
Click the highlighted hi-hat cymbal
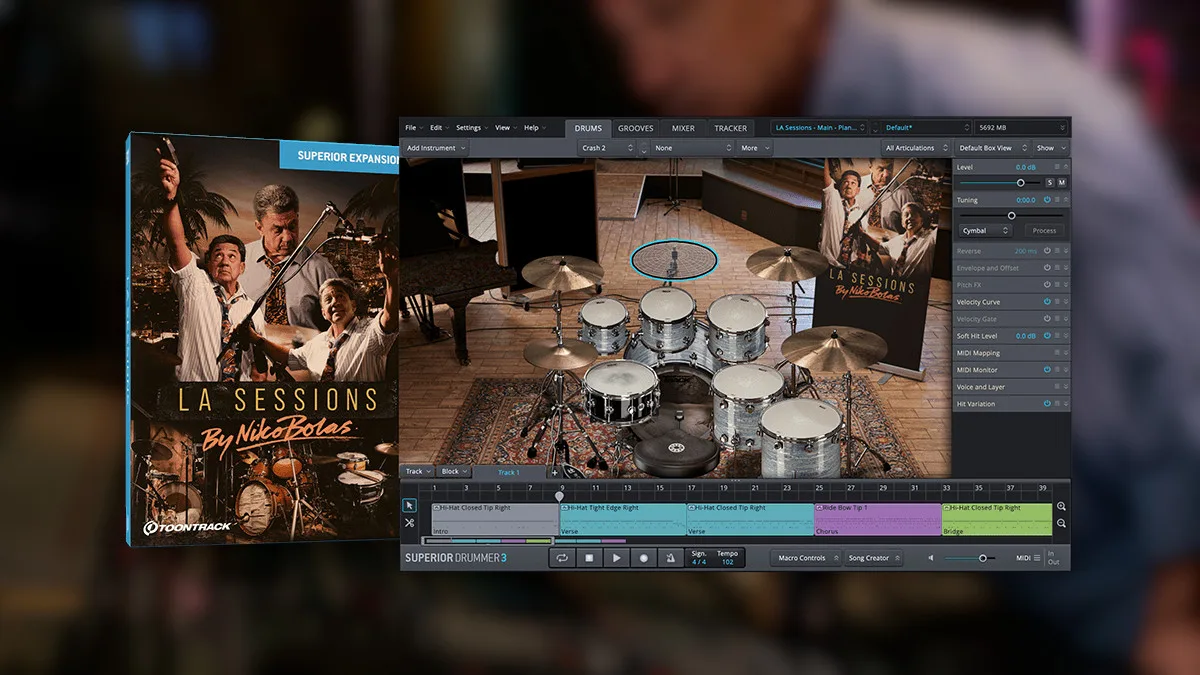point(675,259)
